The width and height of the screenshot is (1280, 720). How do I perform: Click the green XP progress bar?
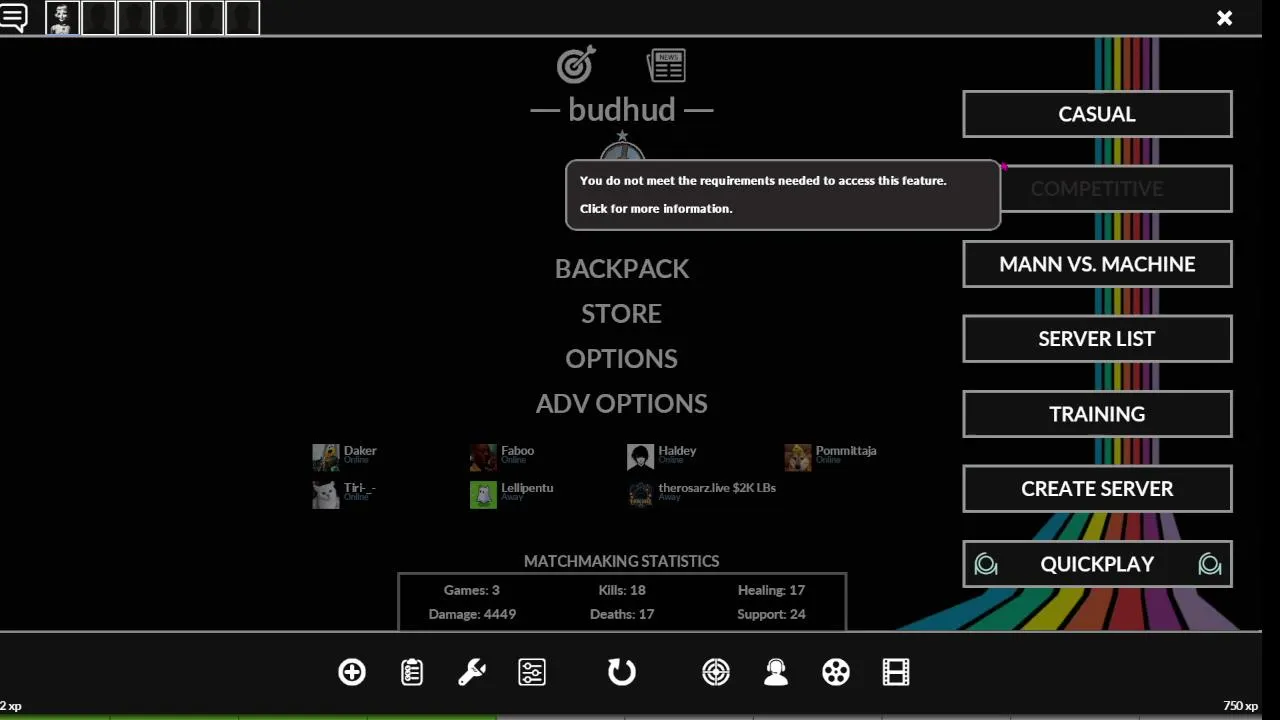tap(248, 717)
